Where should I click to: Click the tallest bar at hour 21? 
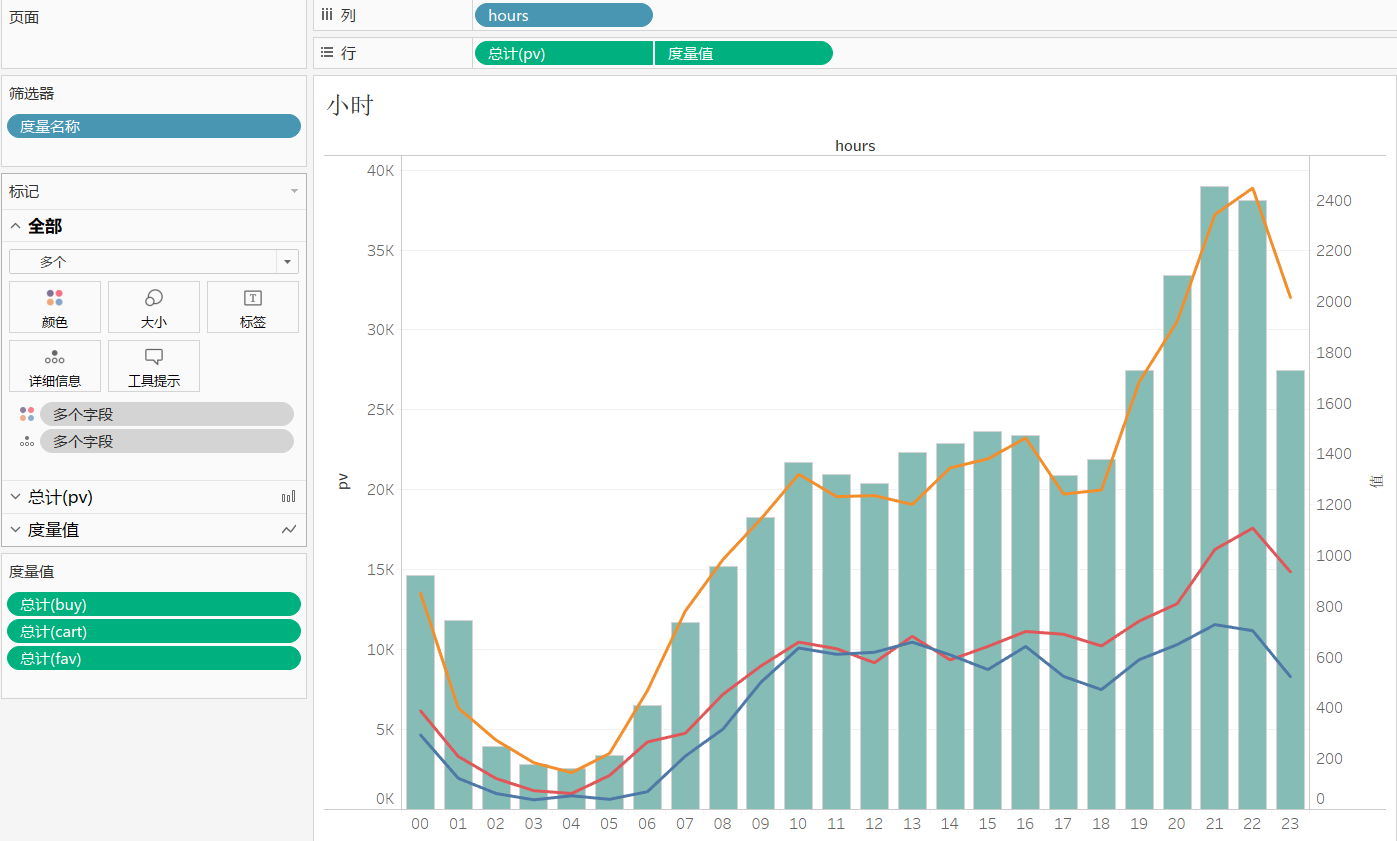coord(1214,498)
